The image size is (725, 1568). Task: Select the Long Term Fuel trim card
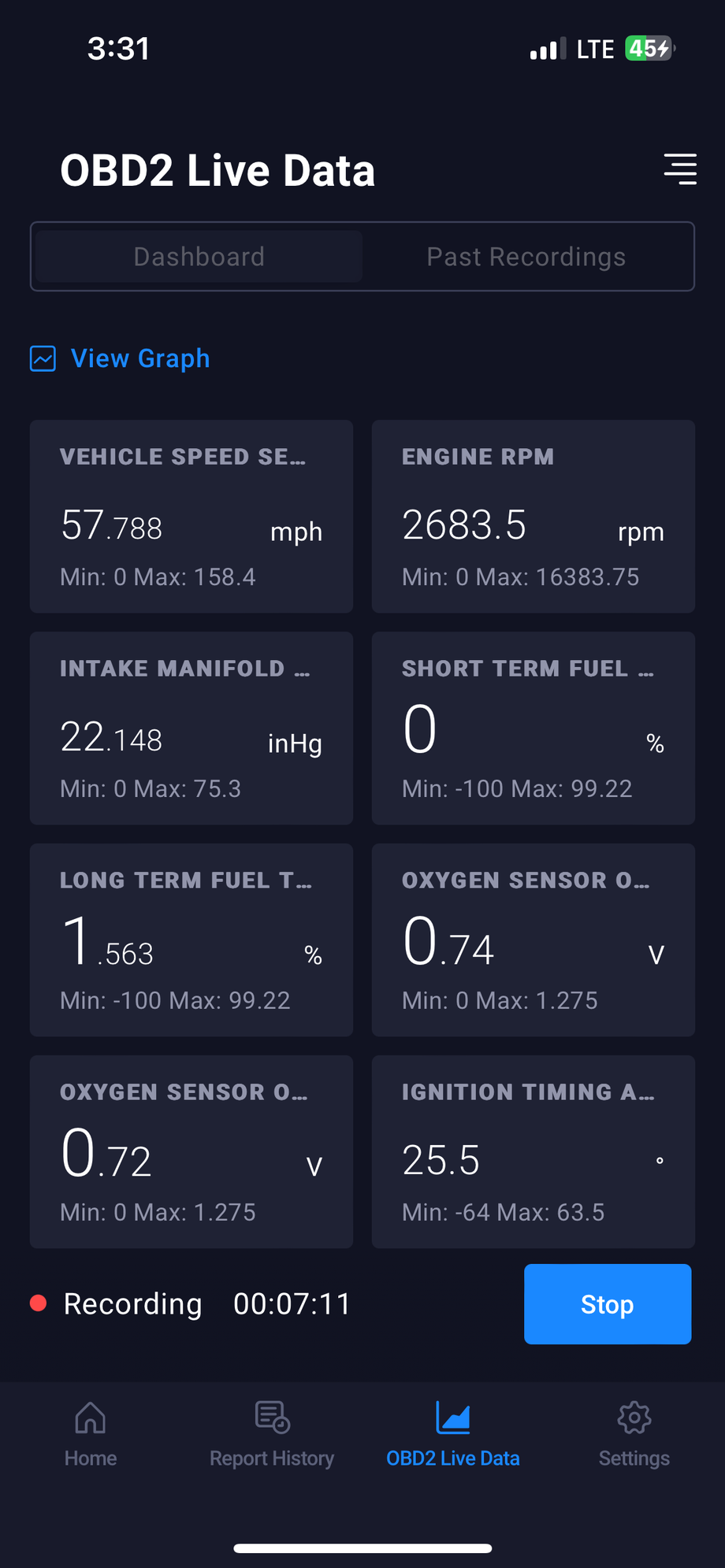[x=191, y=940]
